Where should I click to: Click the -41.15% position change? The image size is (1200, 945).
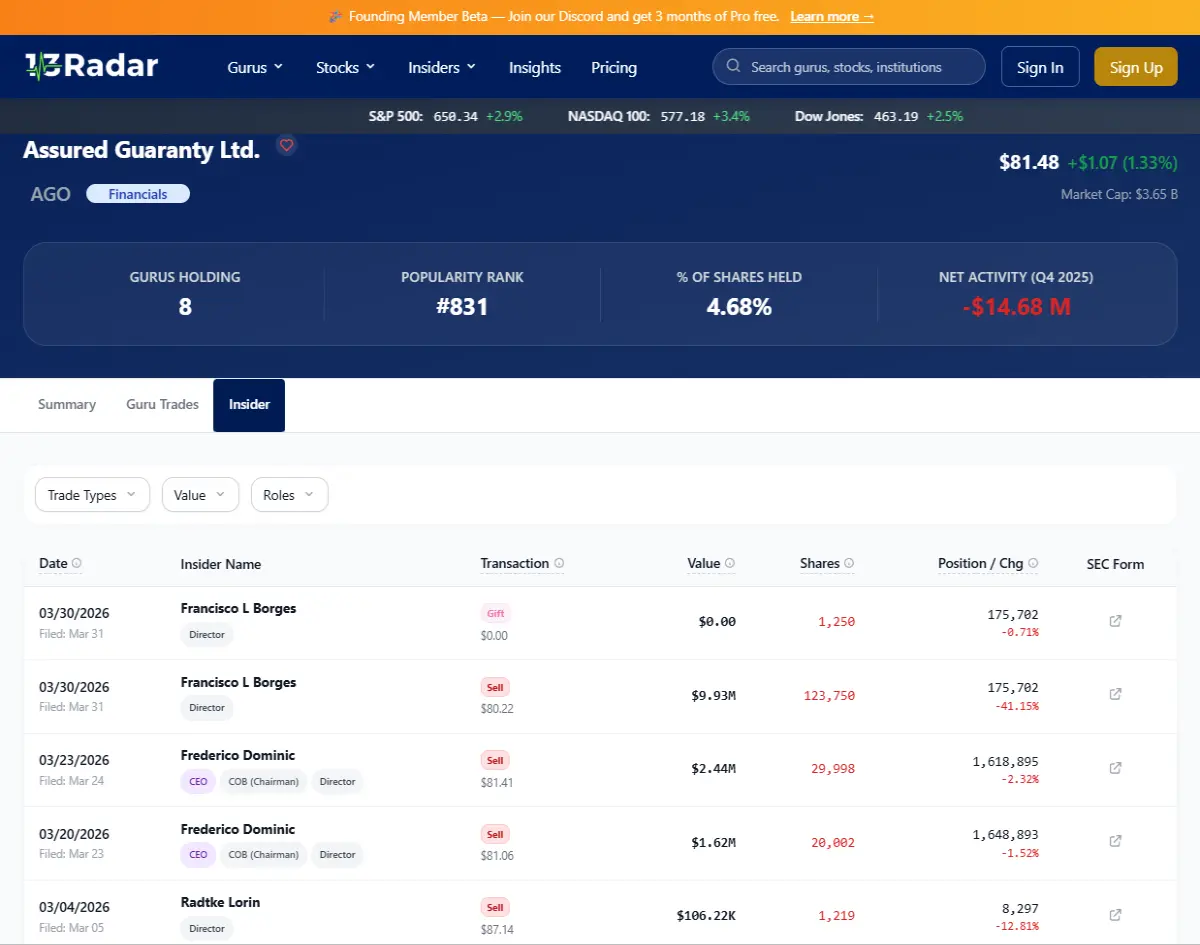(x=1015, y=705)
